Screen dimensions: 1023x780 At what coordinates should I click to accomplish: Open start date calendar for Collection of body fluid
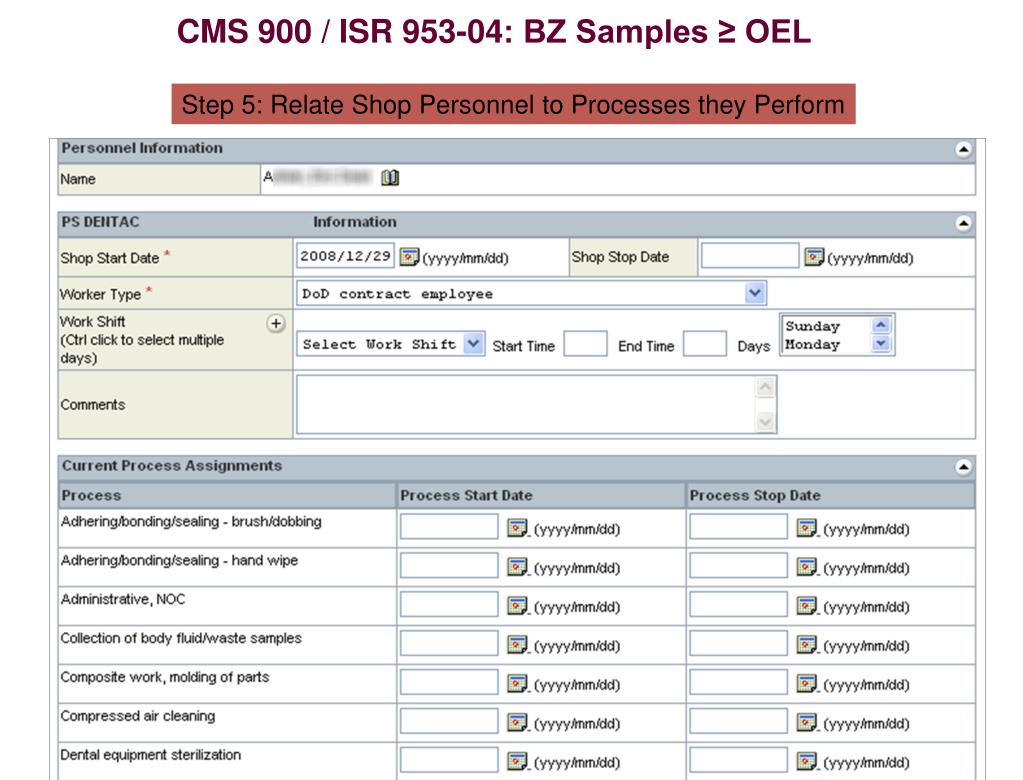tap(517, 645)
